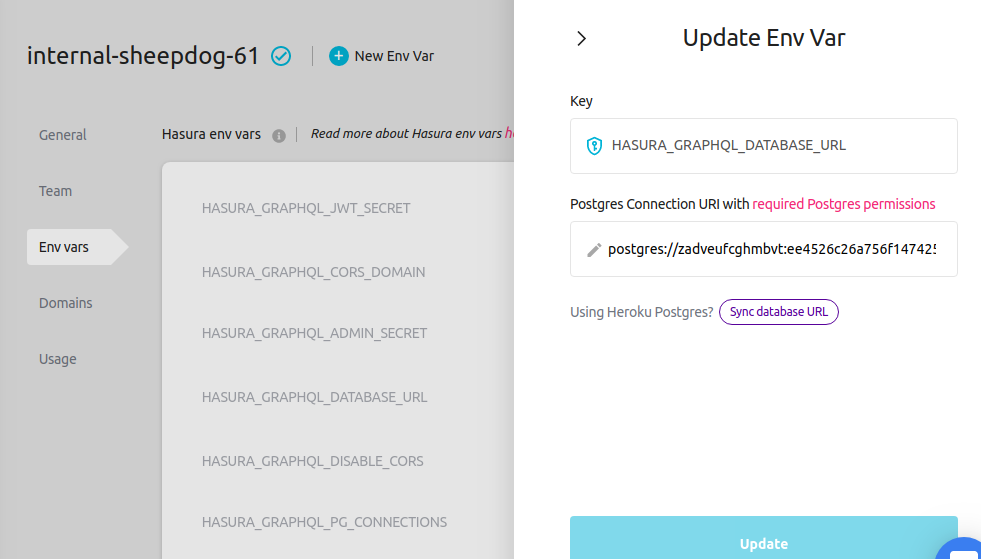Switch to the Team tab

click(55, 191)
